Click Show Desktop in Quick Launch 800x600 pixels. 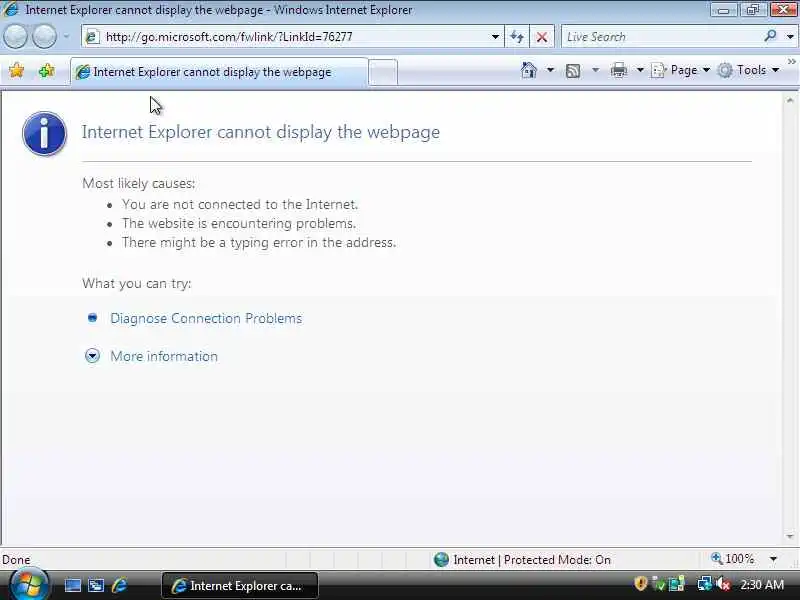tap(72, 585)
